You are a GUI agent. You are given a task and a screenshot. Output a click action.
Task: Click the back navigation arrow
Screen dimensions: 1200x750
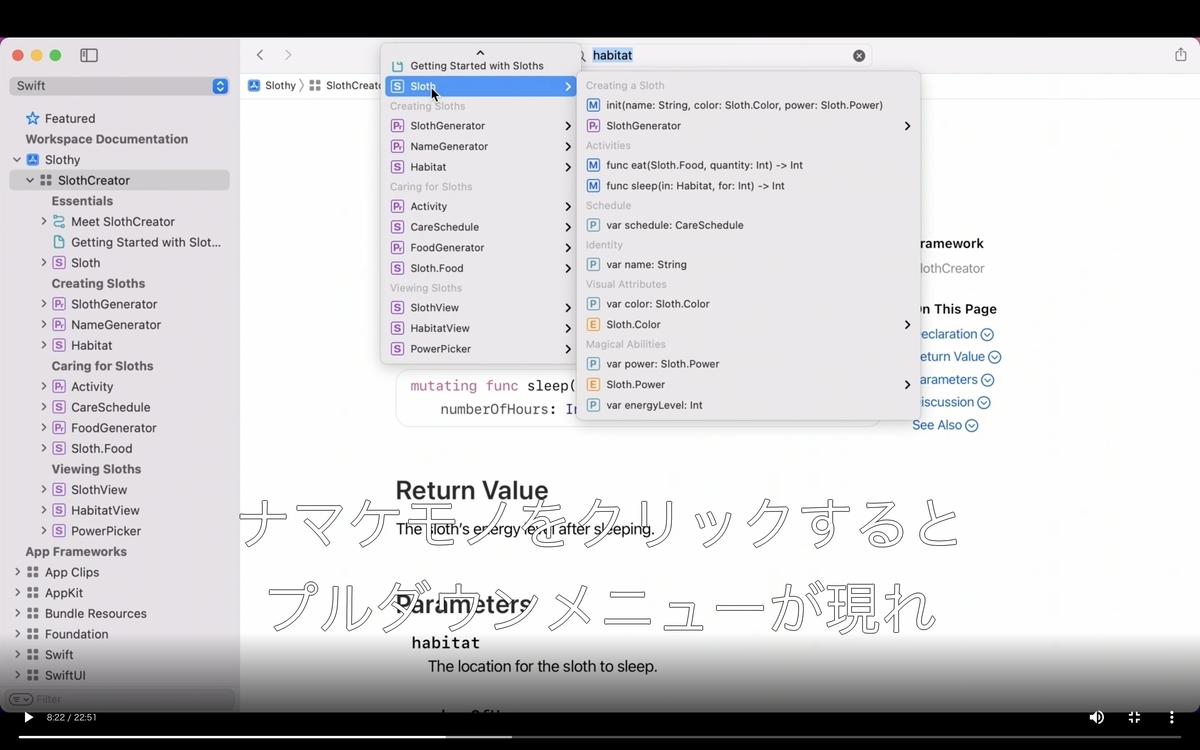point(260,55)
